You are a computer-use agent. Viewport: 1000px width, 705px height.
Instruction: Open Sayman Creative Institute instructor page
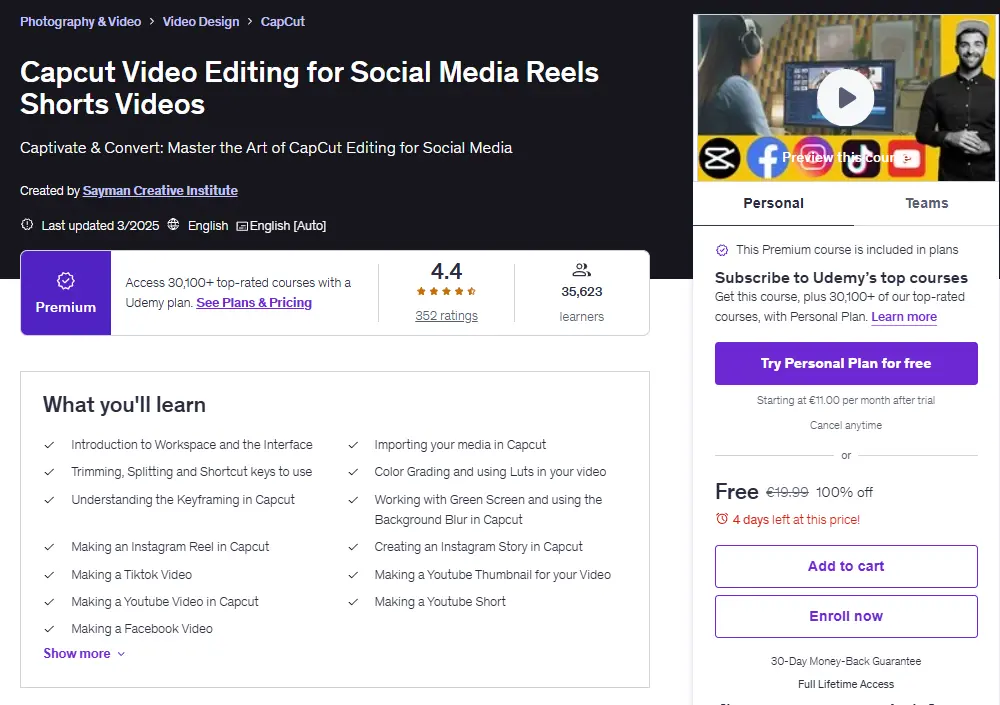click(160, 190)
